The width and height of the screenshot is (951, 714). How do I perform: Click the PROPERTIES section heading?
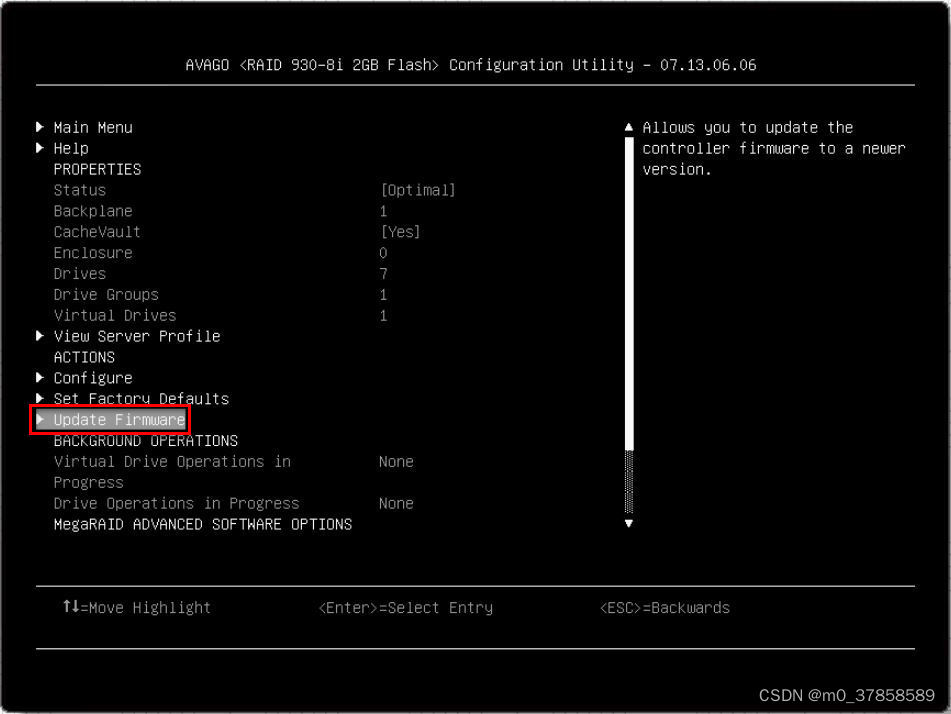97,169
